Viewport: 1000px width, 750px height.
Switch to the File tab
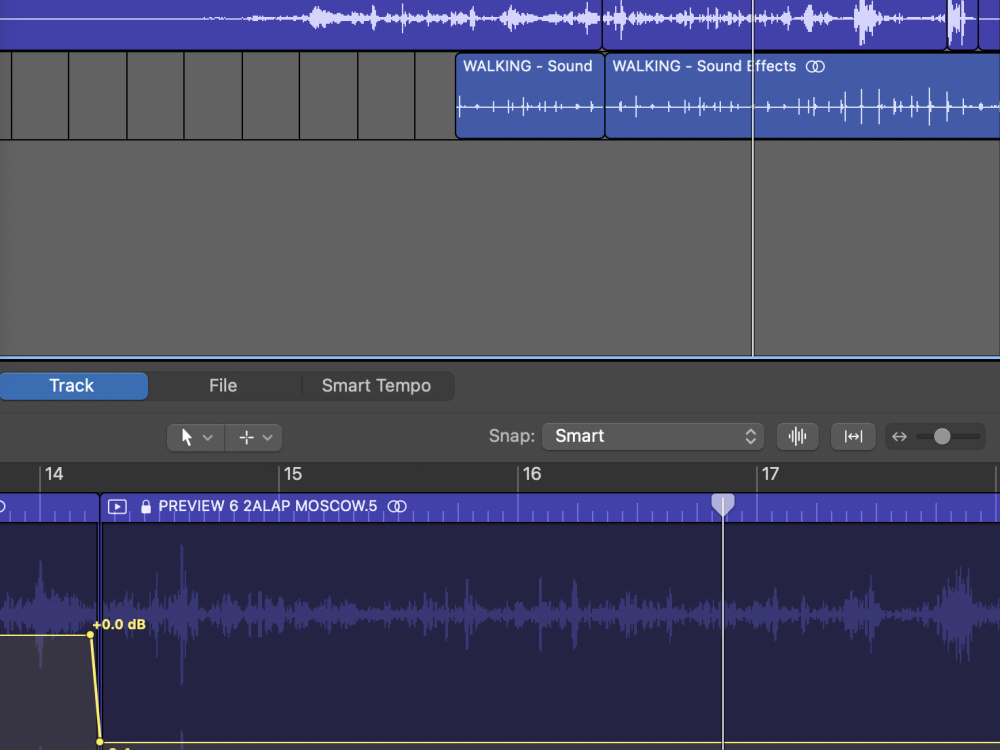point(223,386)
